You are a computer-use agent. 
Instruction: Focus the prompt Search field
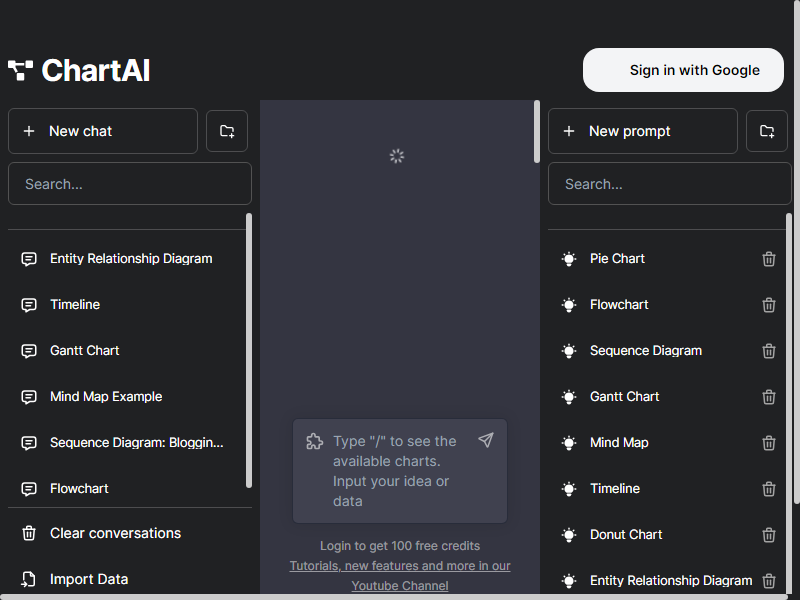(669, 184)
